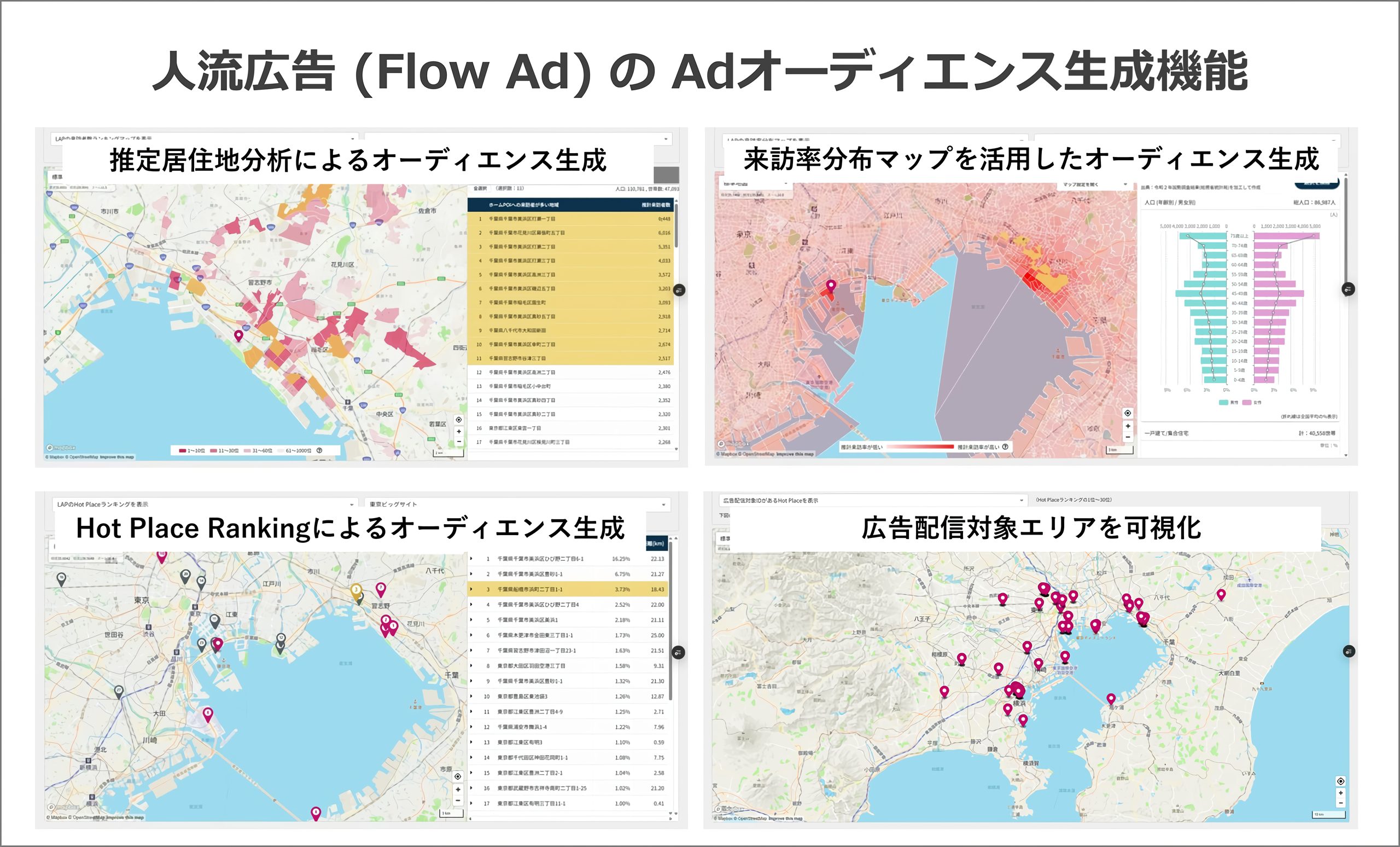
Task: Click locate-me icon in ad delivery area map
Action: point(1340,781)
